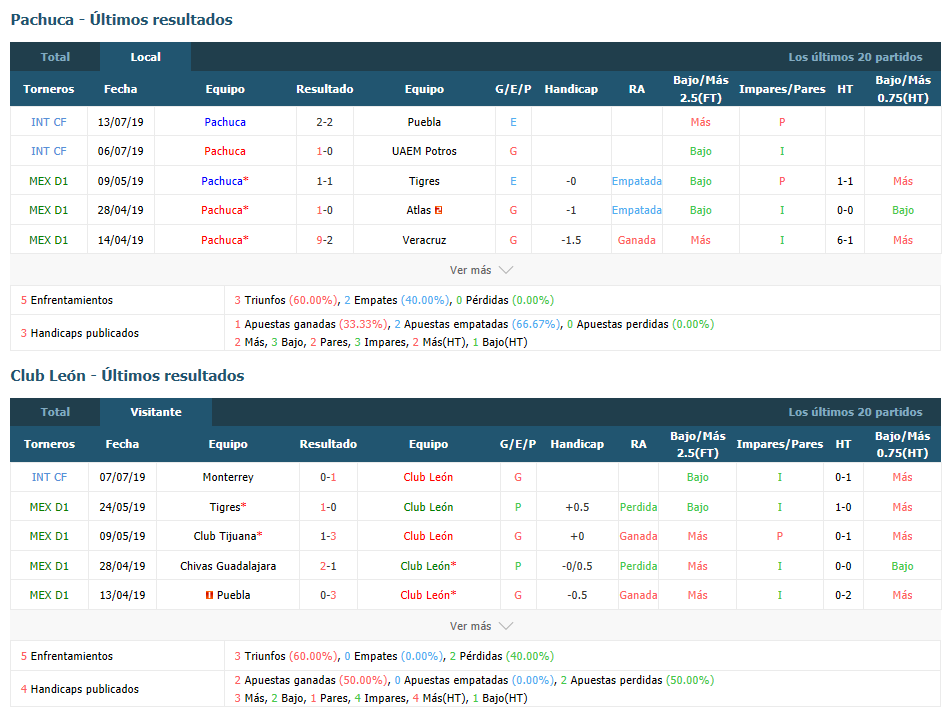Screen dimensions: 947x713
Task: Click Pachuca - Últimos resultados heading
Action: (121, 19)
